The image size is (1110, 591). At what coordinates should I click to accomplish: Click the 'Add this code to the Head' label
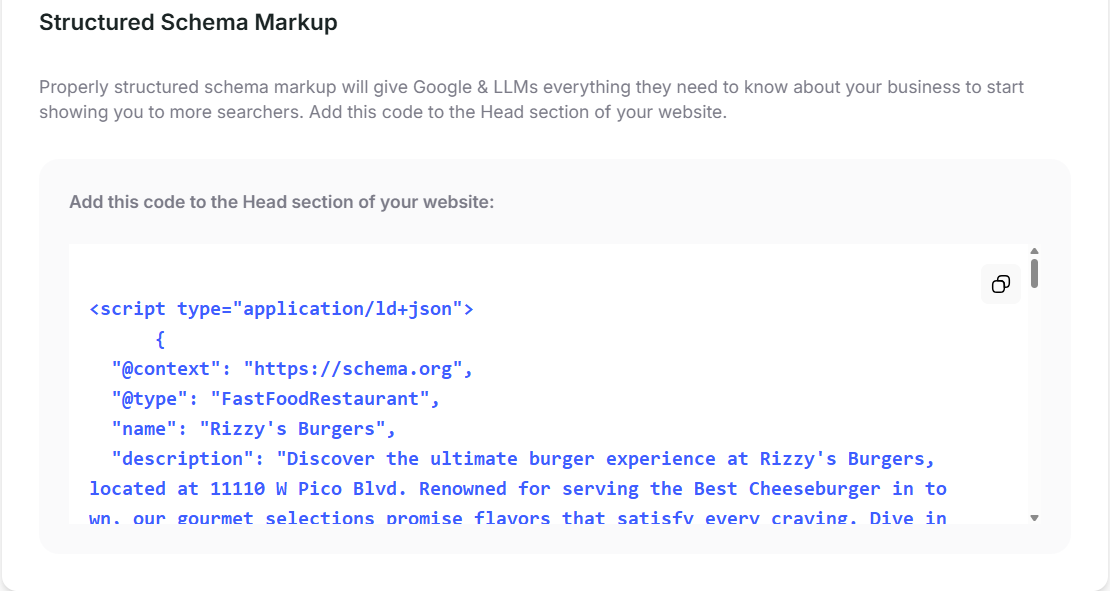[282, 202]
